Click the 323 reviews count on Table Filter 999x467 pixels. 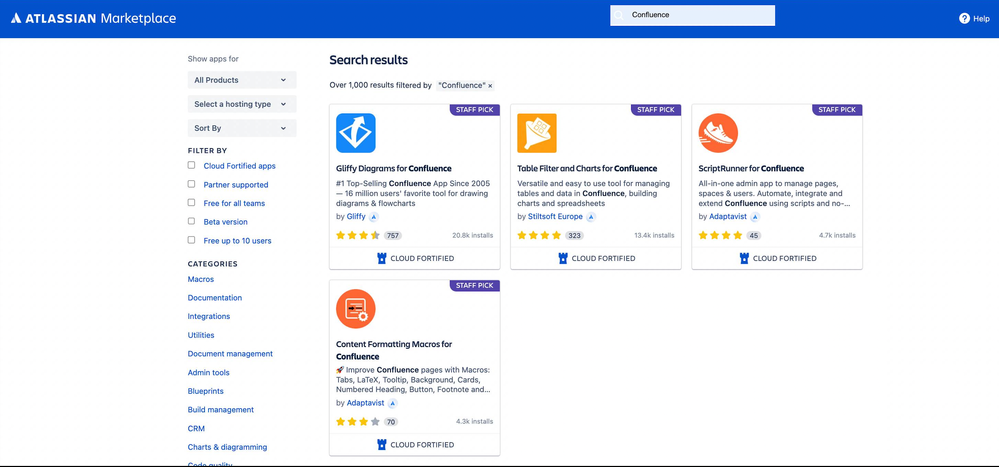pyautogui.click(x=575, y=236)
